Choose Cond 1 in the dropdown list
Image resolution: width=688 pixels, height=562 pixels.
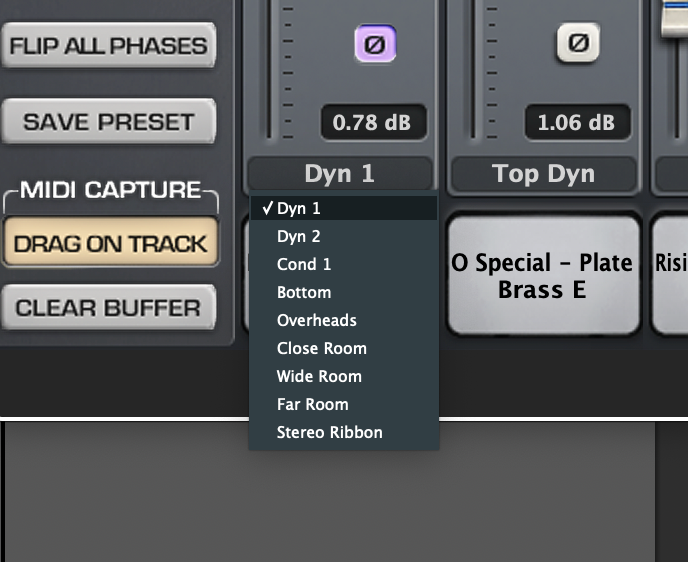coord(344,265)
